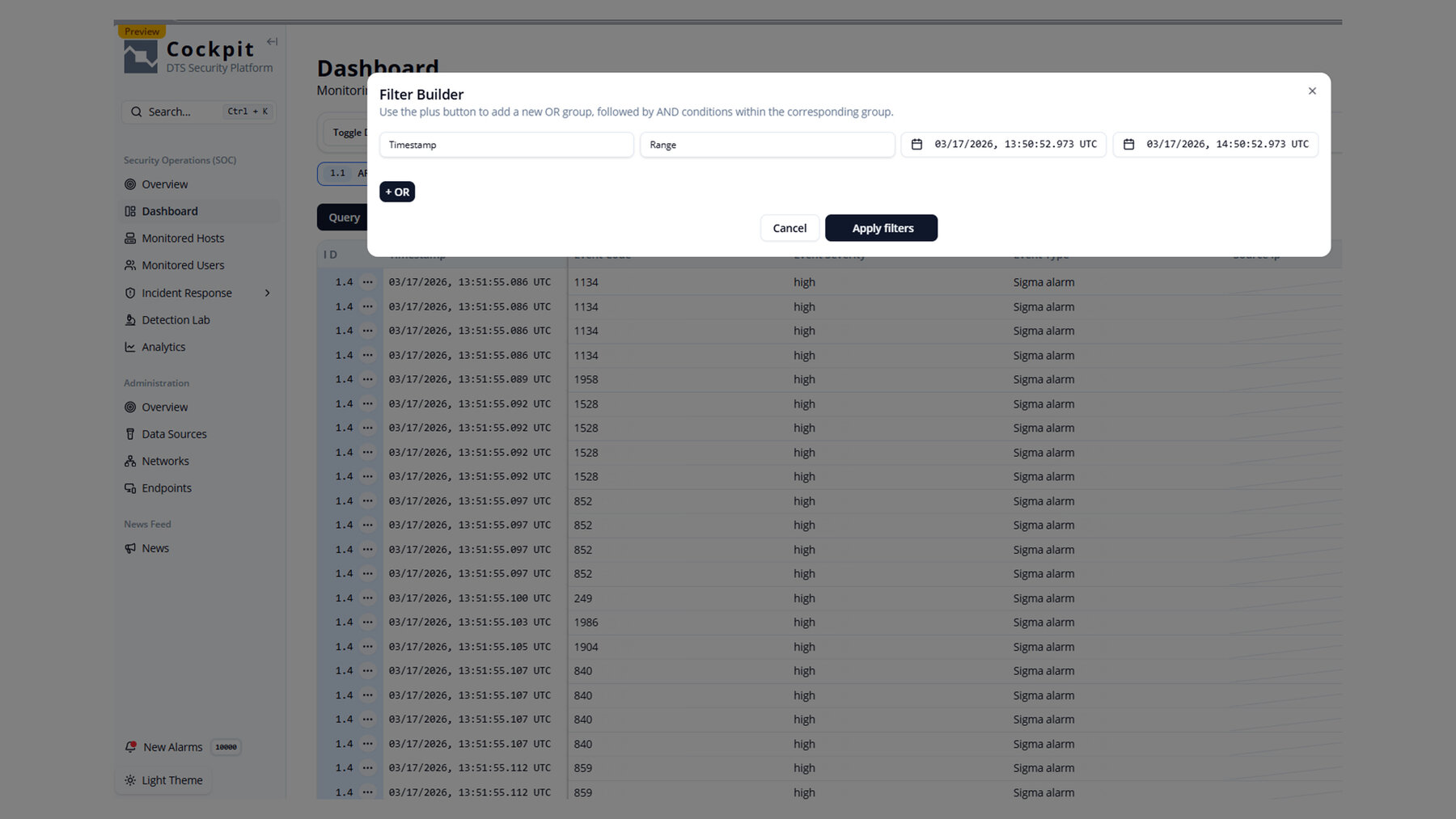Screen dimensions: 1456x819
Task: Open end date calendar picker icon
Action: click(x=1128, y=145)
